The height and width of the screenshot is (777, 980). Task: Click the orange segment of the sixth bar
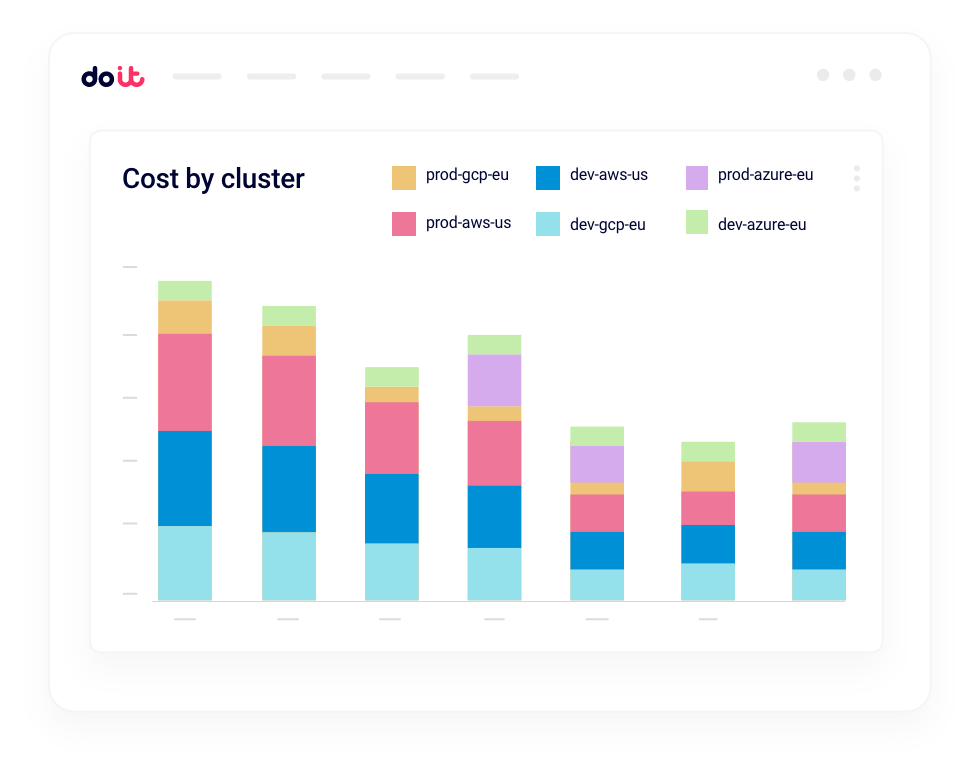click(708, 476)
